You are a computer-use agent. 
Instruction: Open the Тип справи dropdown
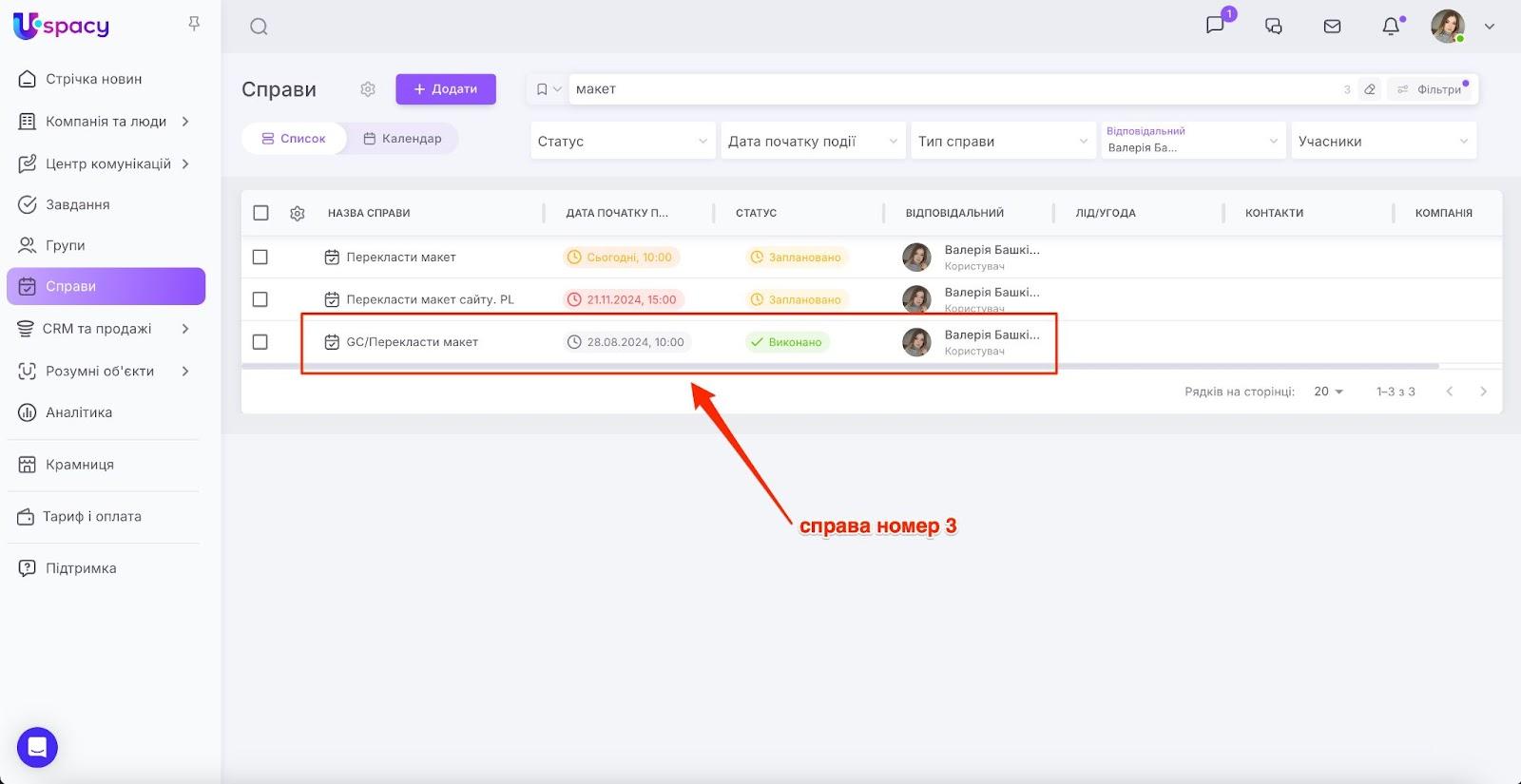1003,141
